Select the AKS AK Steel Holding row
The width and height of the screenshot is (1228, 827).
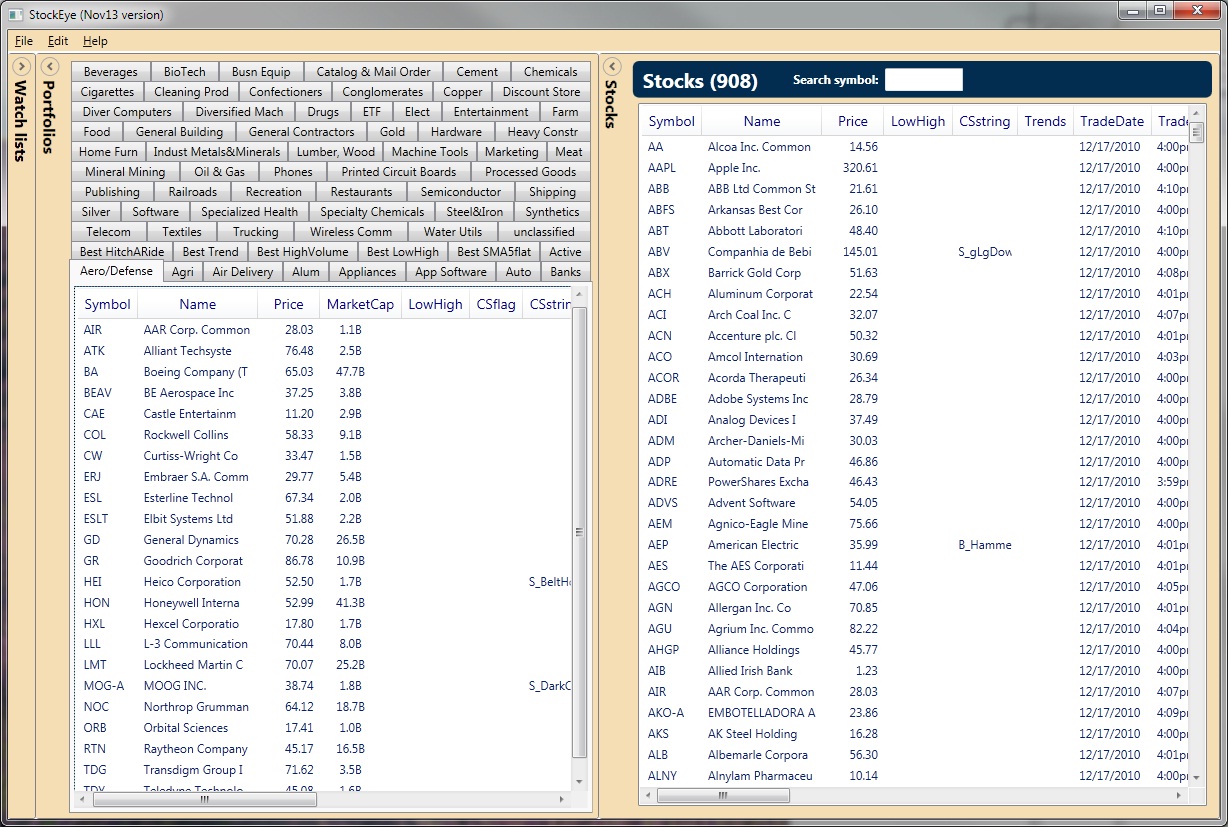click(915, 734)
